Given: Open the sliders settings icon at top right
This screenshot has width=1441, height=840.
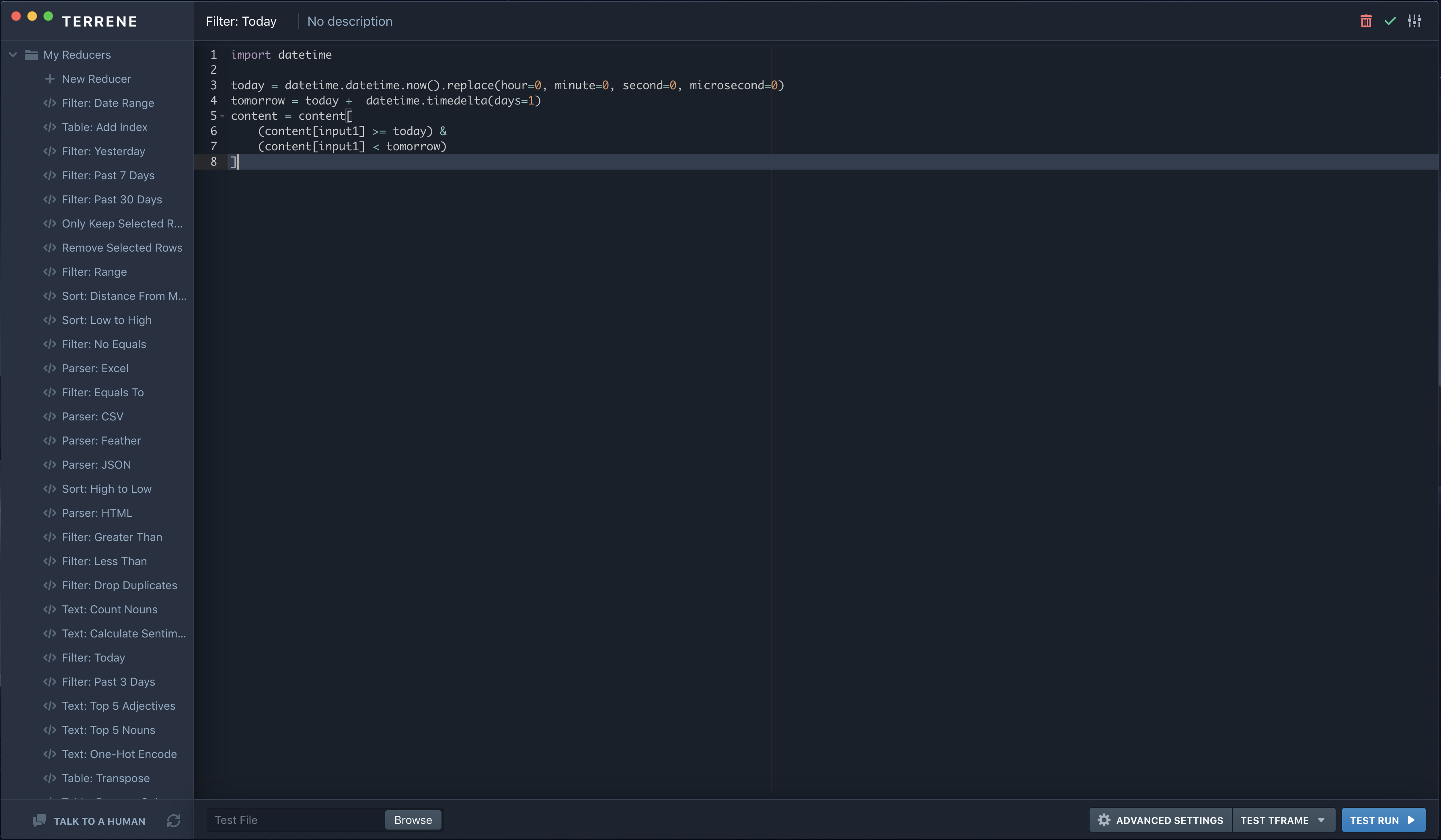Looking at the screenshot, I should [x=1414, y=21].
